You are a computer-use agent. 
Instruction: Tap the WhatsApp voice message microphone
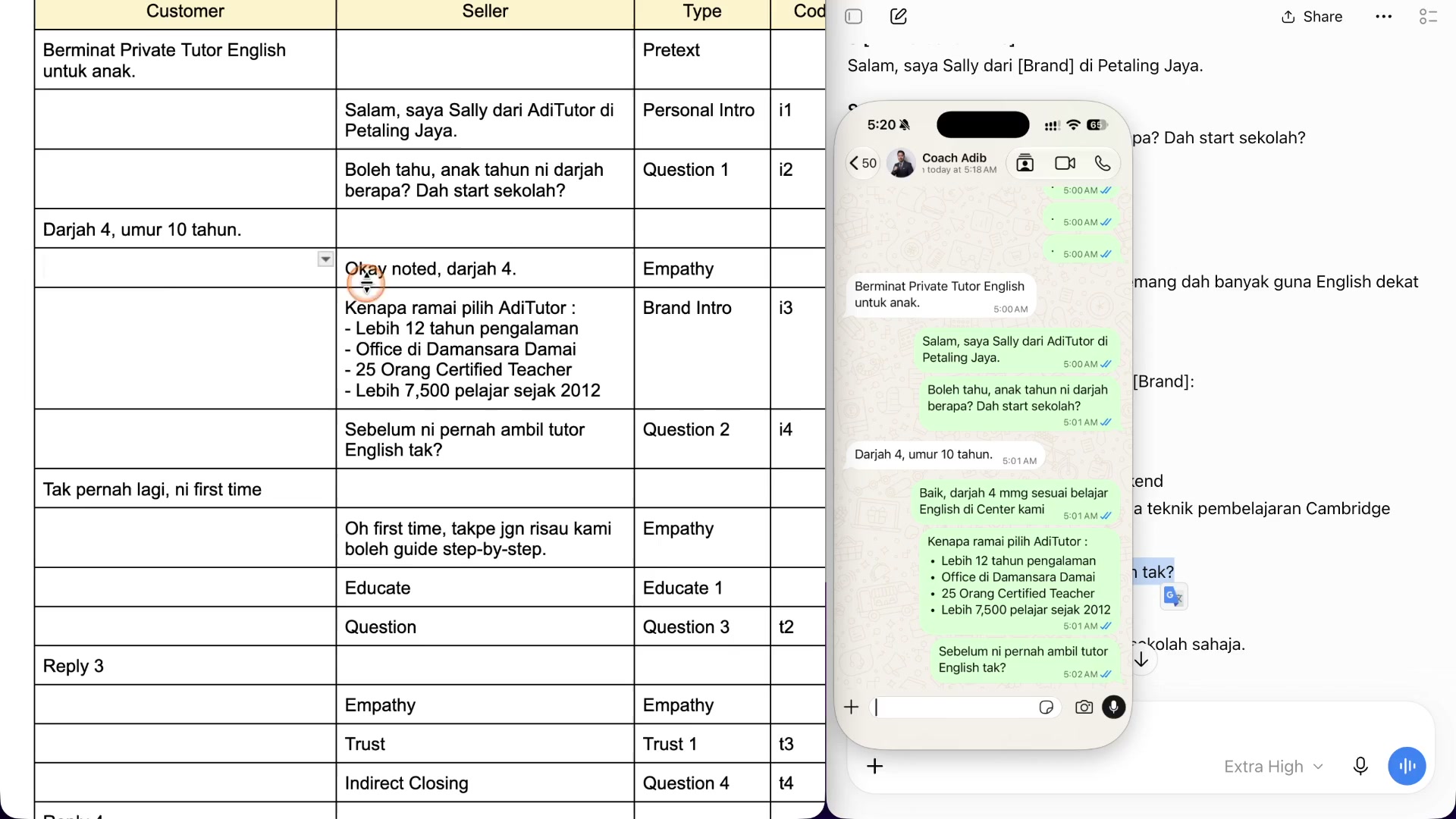point(1114,708)
